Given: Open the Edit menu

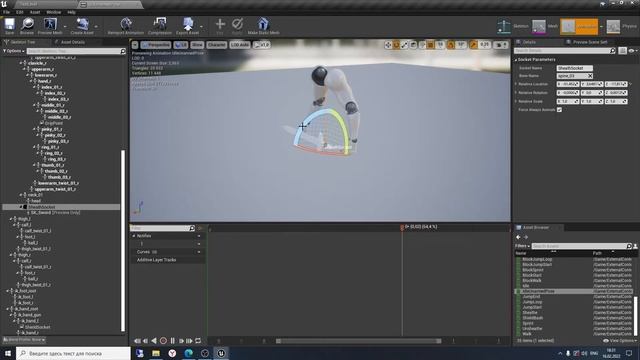Looking at the screenshot, I should pos(20,12).
